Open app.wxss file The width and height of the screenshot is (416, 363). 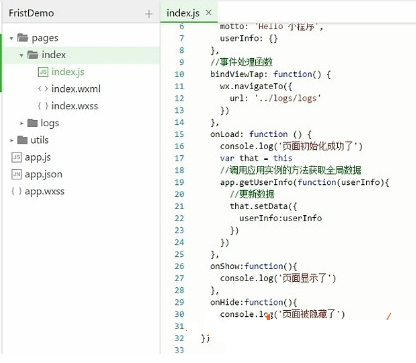point(44,191)
